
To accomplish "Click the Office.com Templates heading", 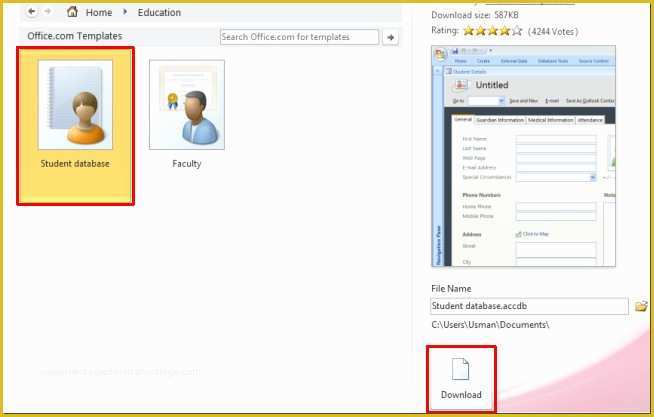I will pos(75,36).
